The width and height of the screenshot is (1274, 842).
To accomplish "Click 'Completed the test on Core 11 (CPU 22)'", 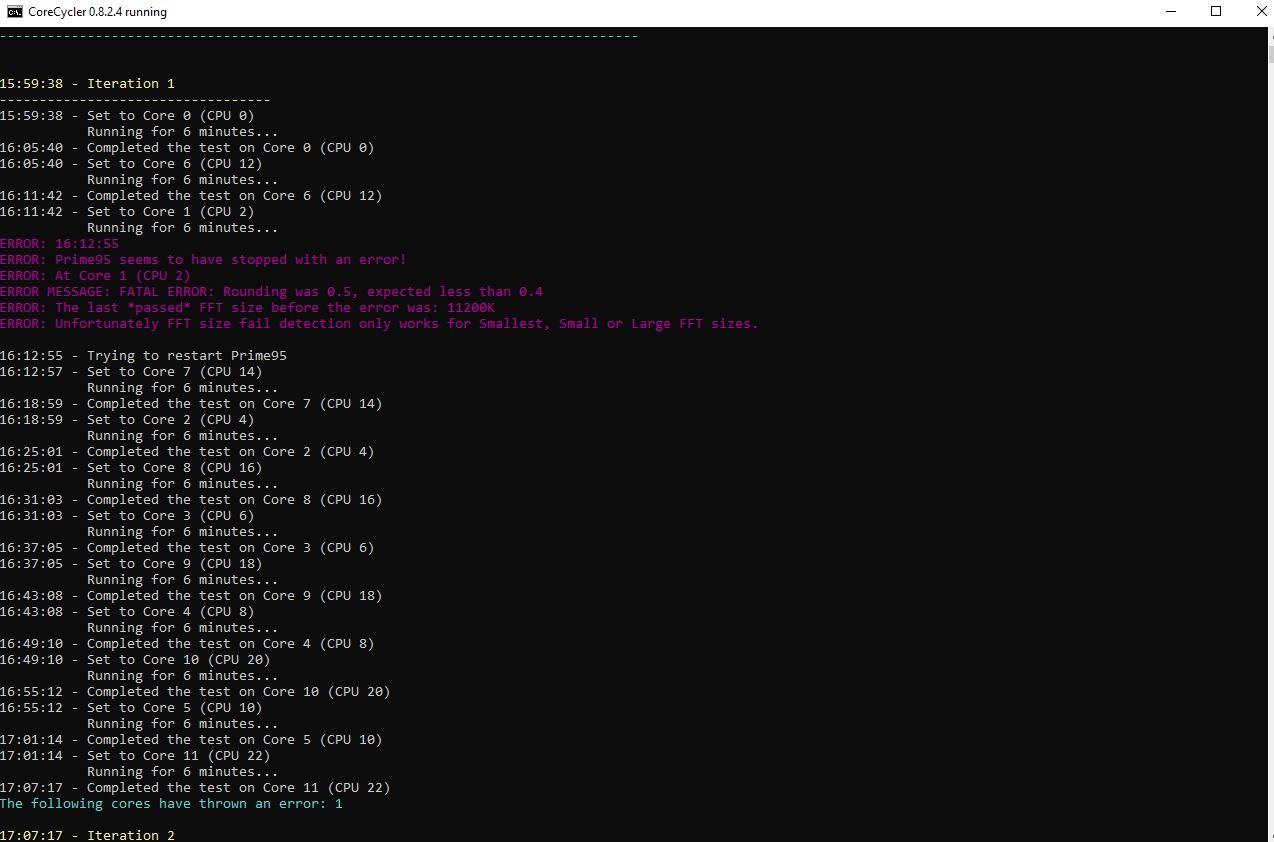I will 238,788.
